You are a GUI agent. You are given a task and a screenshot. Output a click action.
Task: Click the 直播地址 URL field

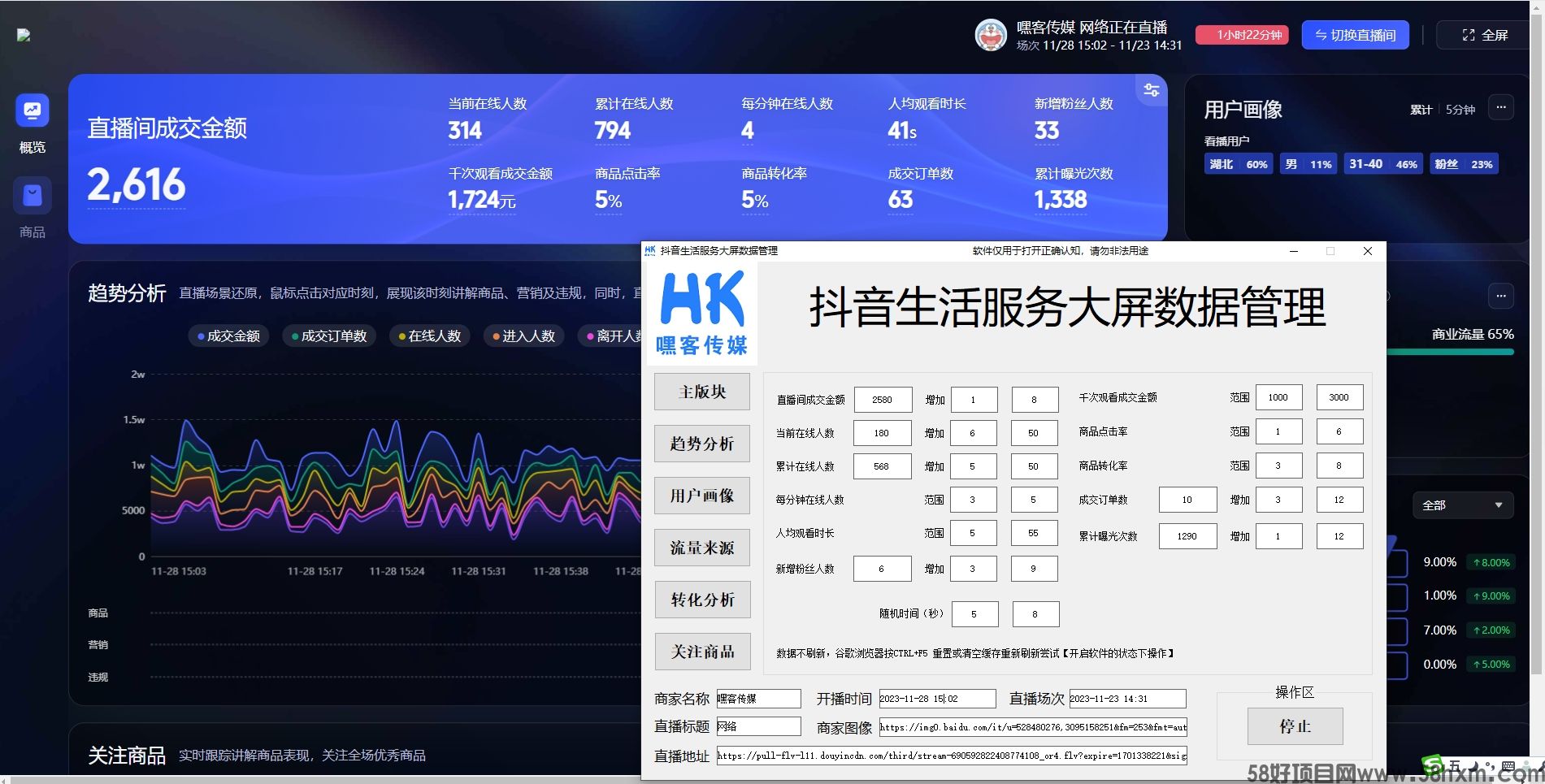point(952,756)
